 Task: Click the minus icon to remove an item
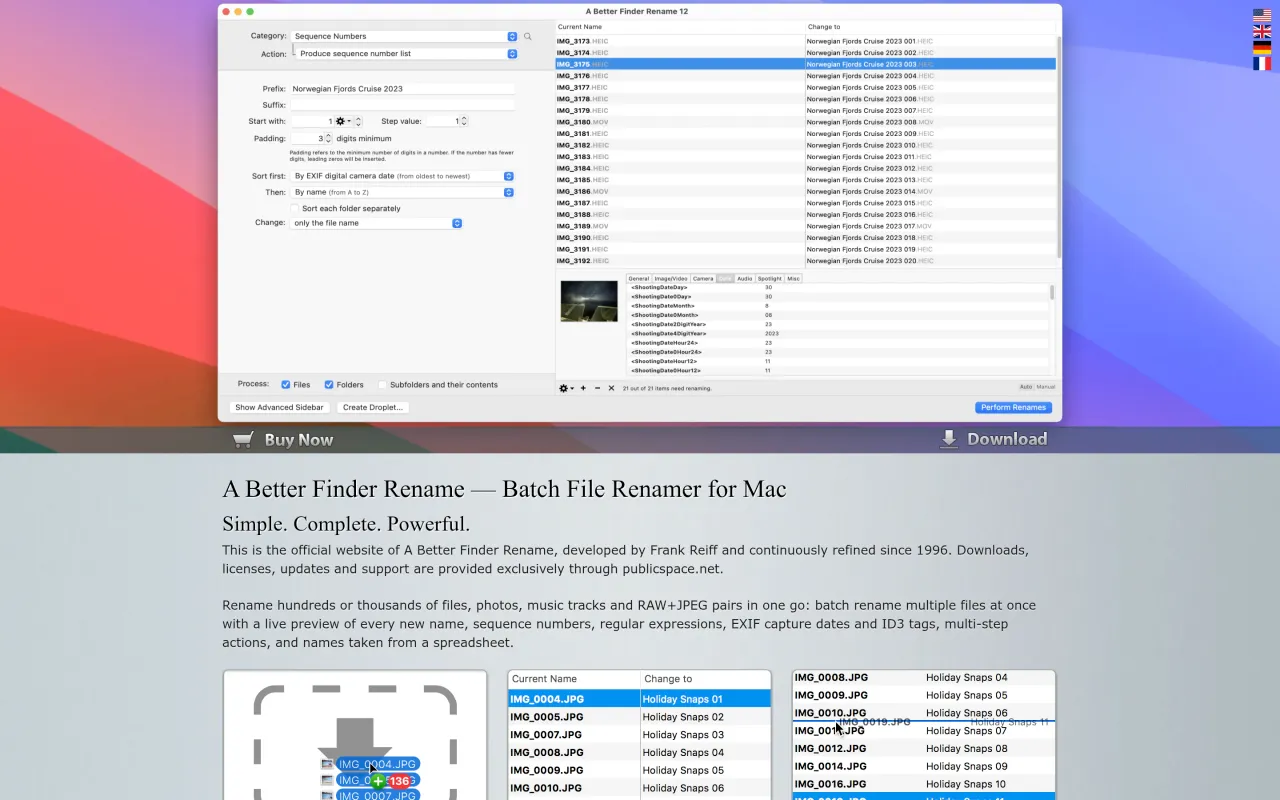[x=597, y=388]
